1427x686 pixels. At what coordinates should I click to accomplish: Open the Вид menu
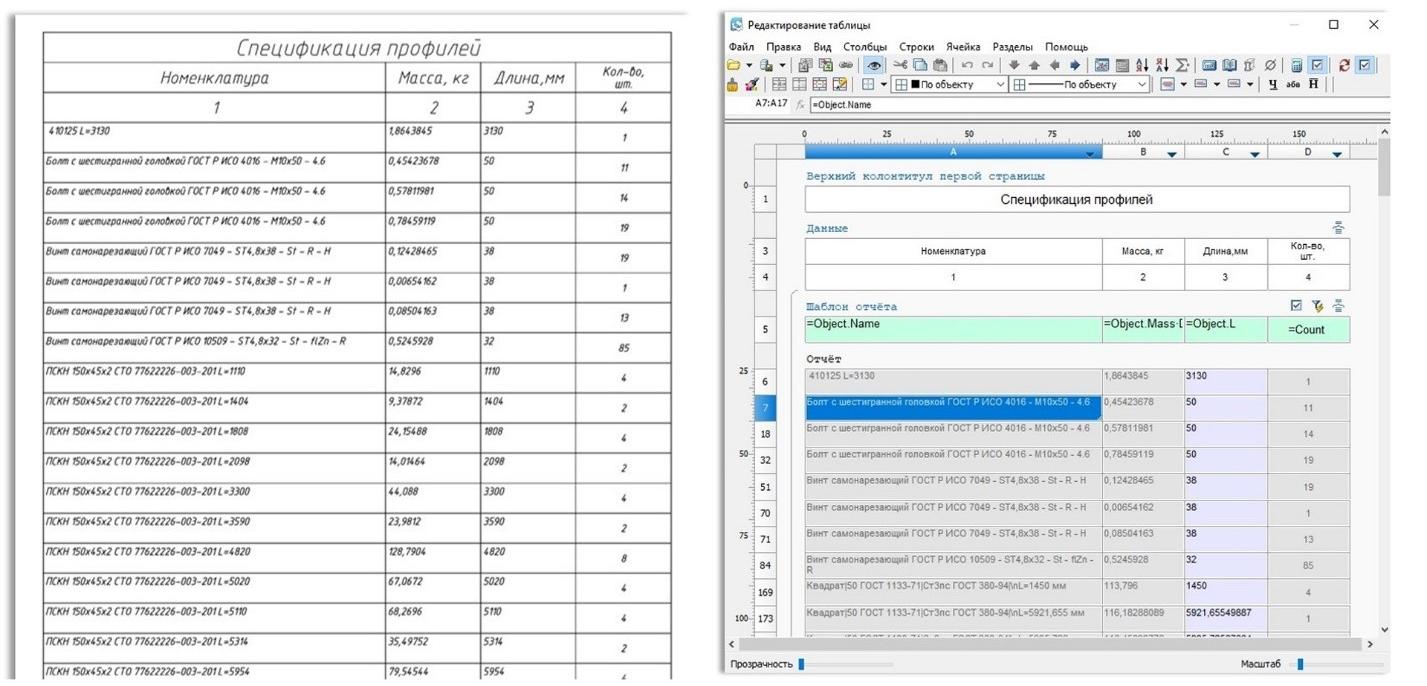pyautogui.click(x=822, y=47)
